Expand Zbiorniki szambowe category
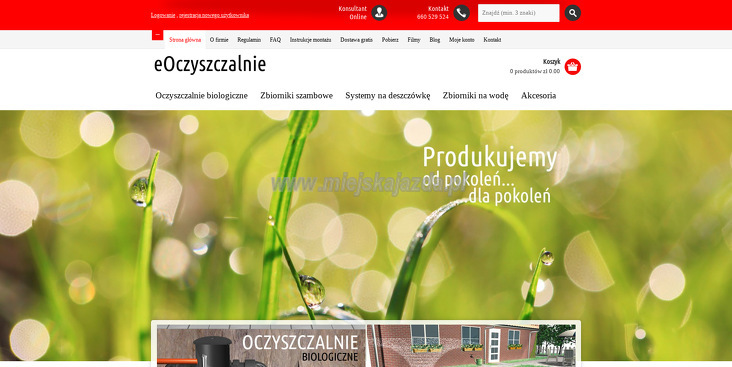Screen dimensions: 732x367 tap(296, 95)
